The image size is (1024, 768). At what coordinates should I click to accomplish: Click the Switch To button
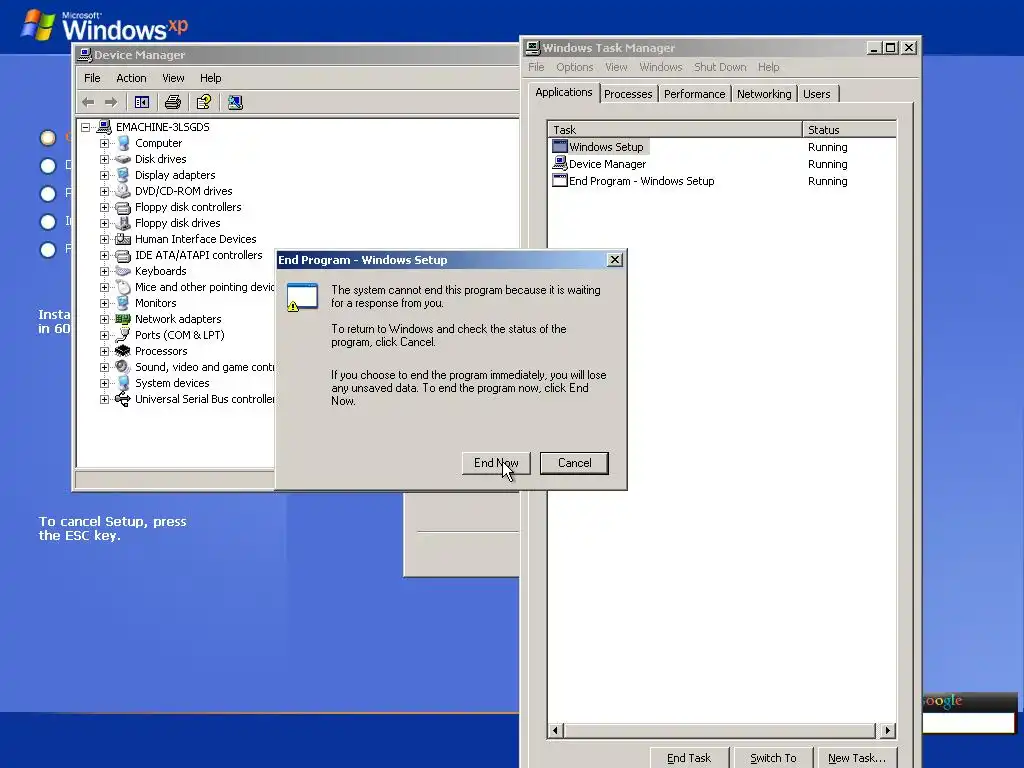click(773, 758)
